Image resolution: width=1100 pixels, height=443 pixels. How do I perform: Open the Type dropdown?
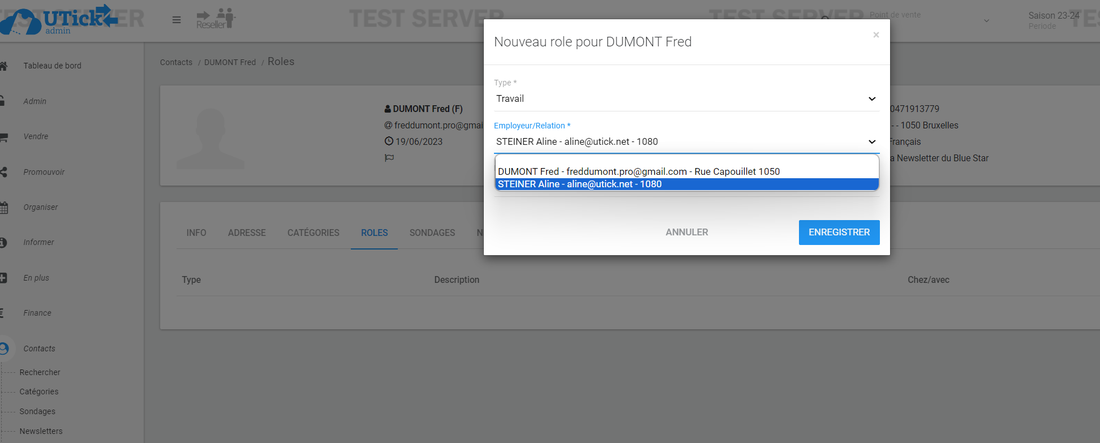[686, 98]
